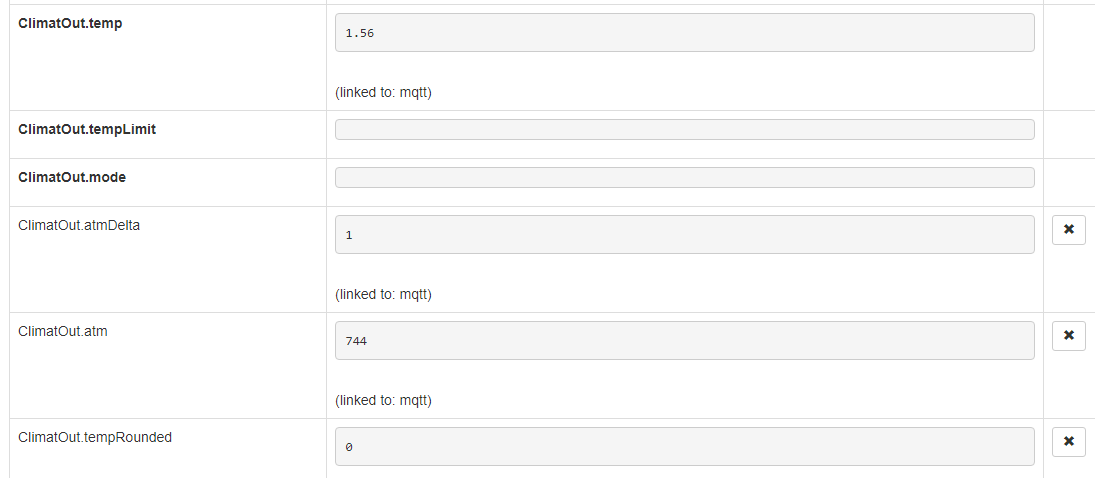
Task: Click the ClimatOut.tempRounded value field
Action: pos(684,447)
